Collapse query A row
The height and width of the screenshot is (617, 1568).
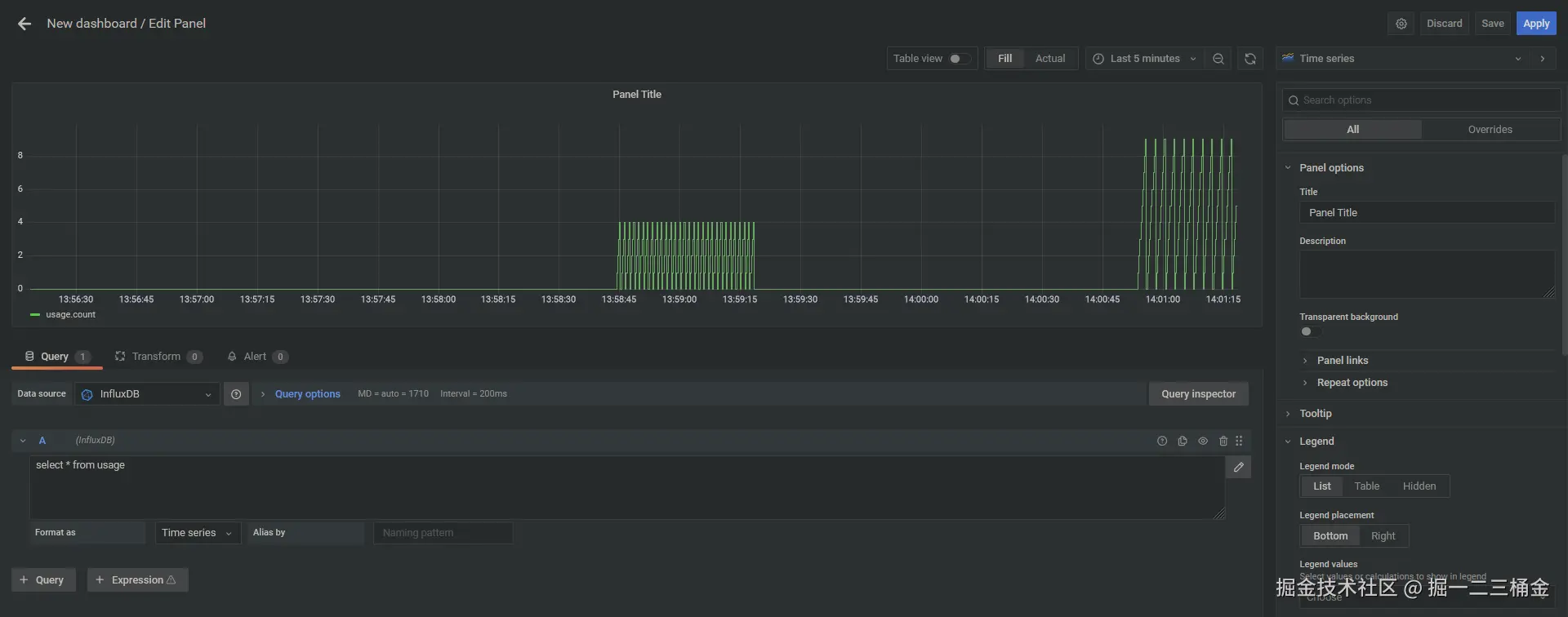23,441
